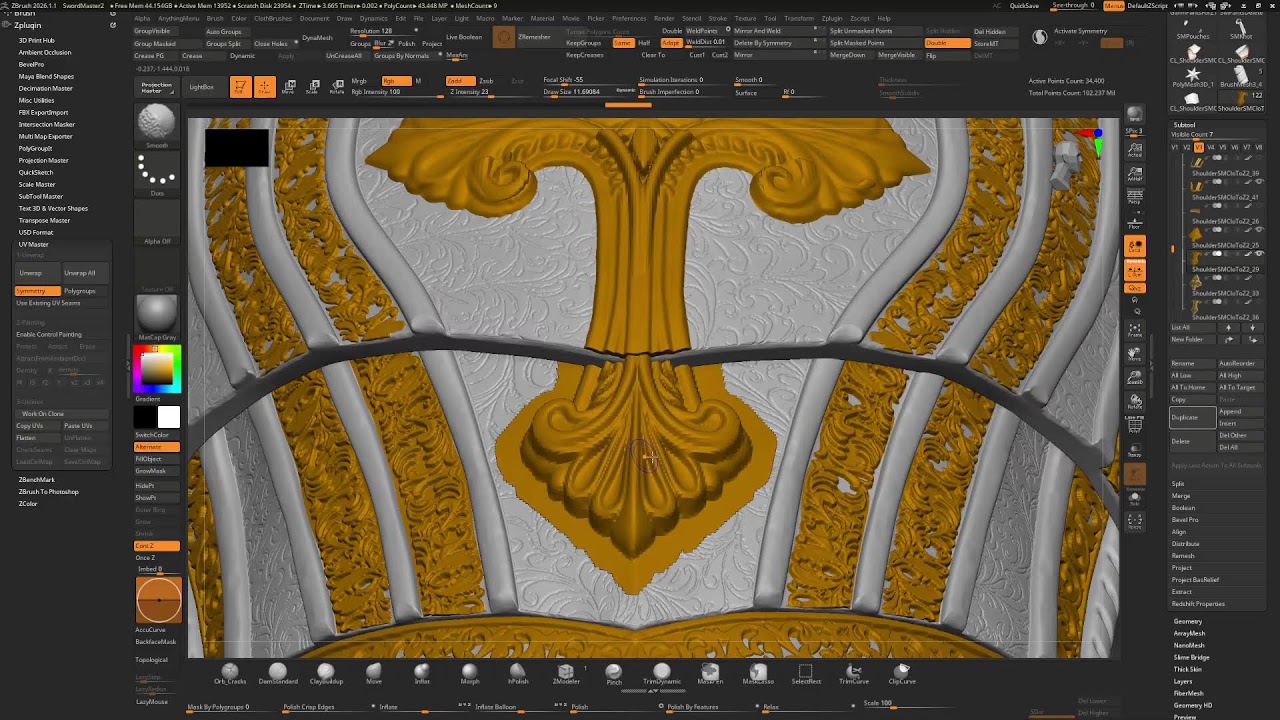
Task: Expand the Boolean section in Subtool
Action: [x=1183, y=508]
